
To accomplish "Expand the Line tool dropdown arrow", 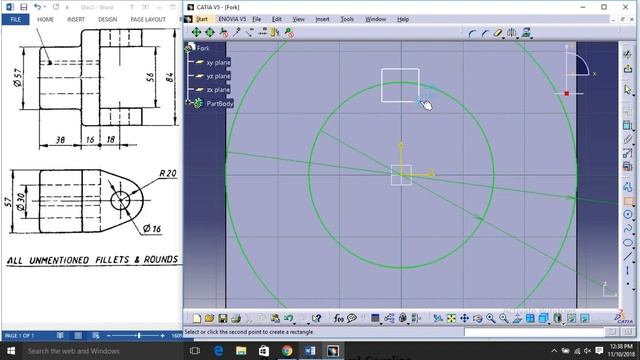I will click(633, 261).
